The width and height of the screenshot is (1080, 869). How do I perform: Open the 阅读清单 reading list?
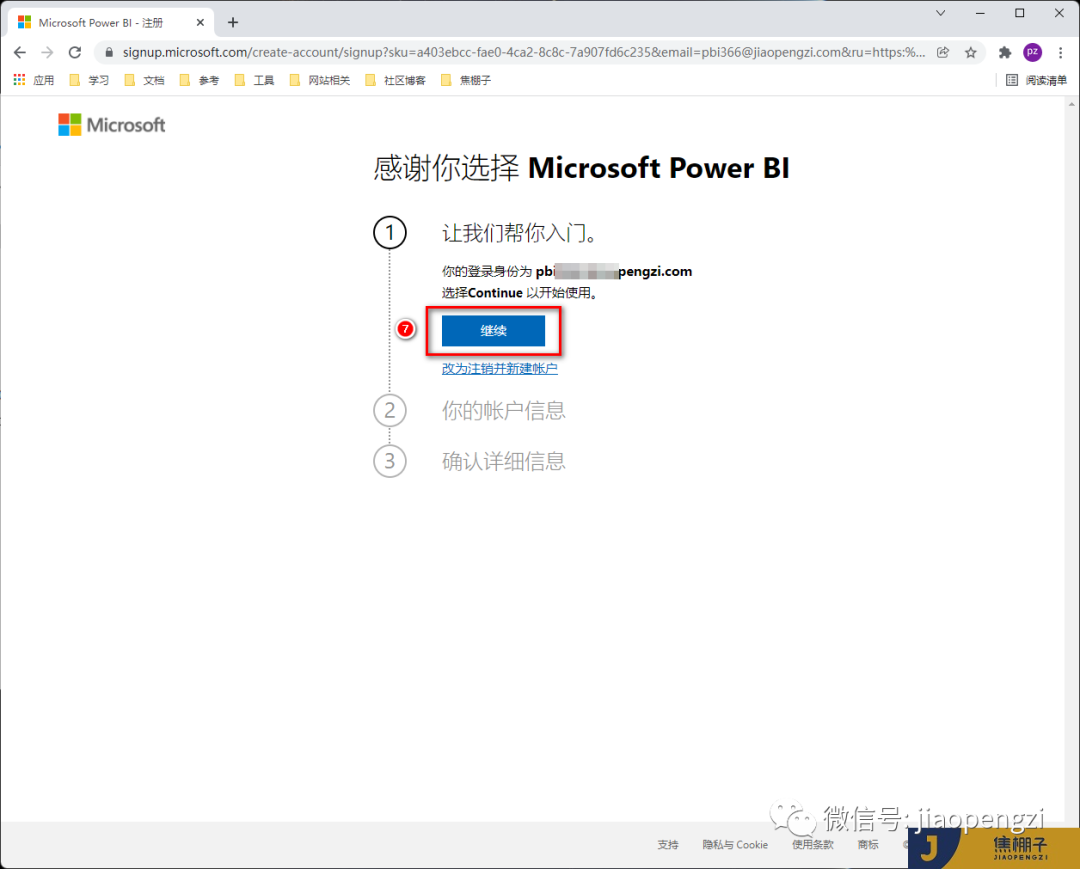point(1036,81)
